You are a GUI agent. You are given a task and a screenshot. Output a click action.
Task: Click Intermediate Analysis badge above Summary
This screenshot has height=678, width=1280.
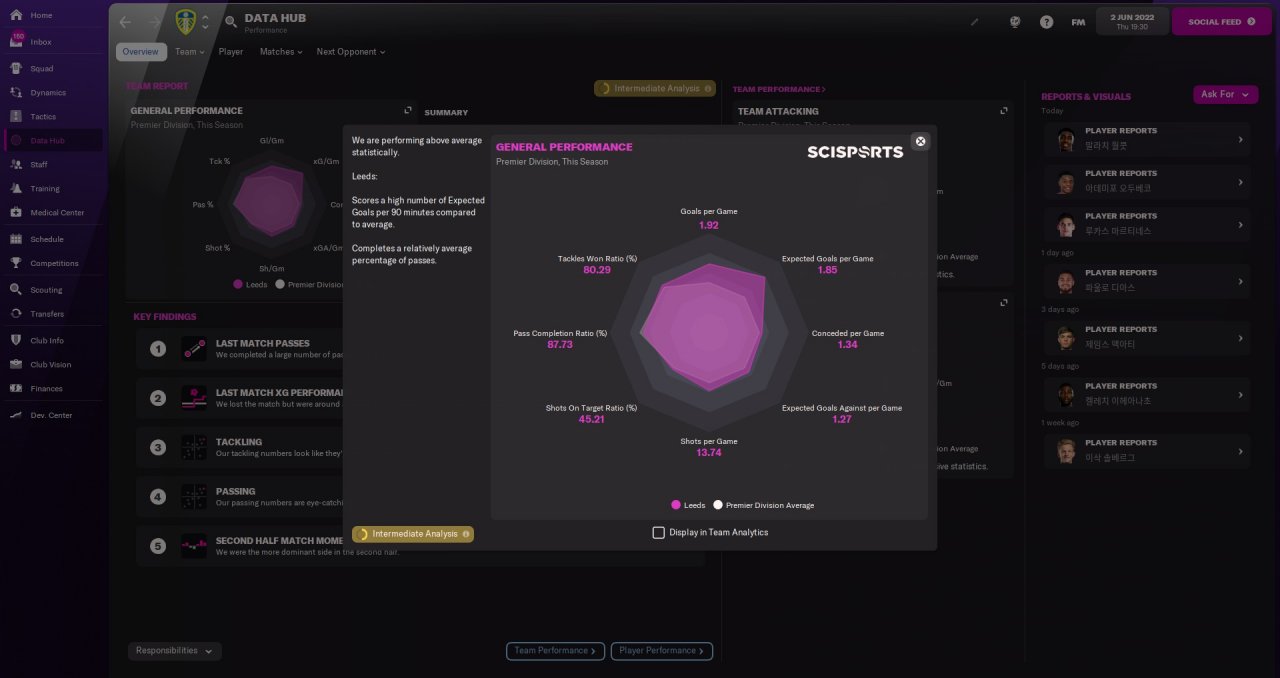pos(655,88)
